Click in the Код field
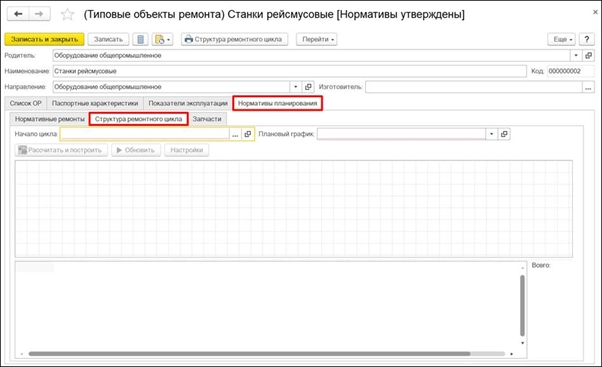This screenshot has height=367, width=602. 571,71
